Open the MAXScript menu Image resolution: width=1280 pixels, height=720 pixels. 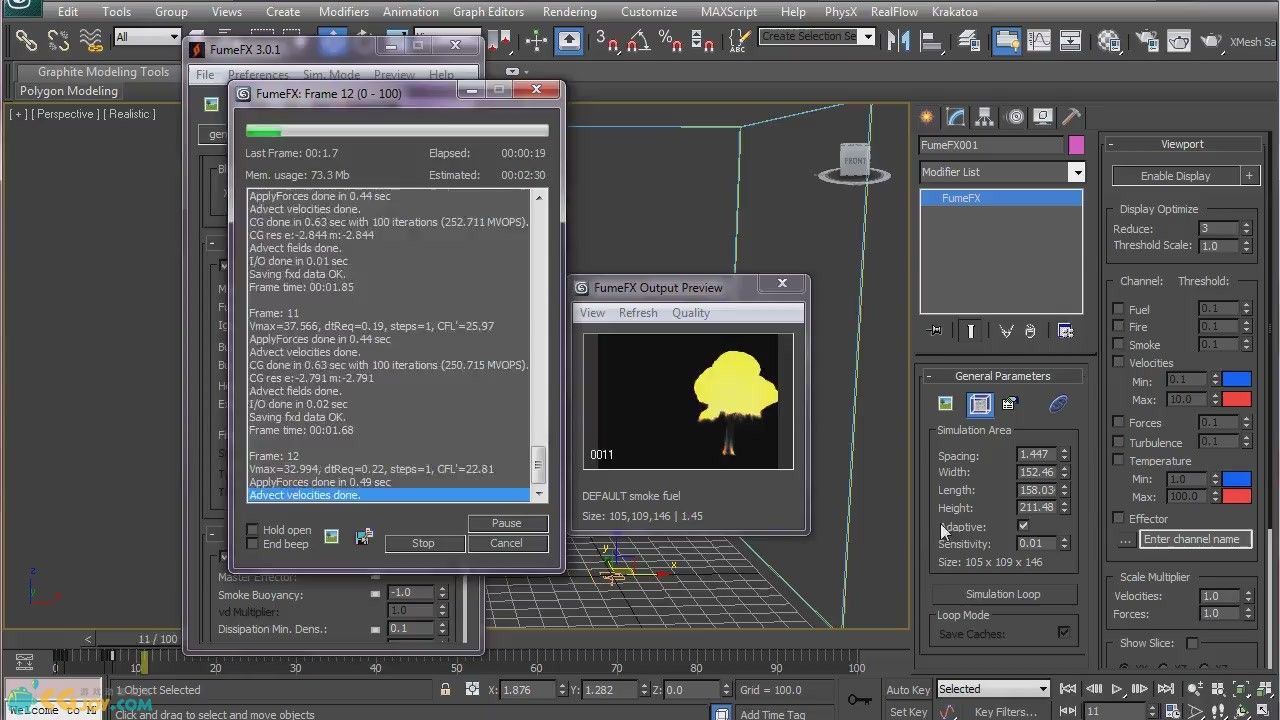[x=729, y=12]
